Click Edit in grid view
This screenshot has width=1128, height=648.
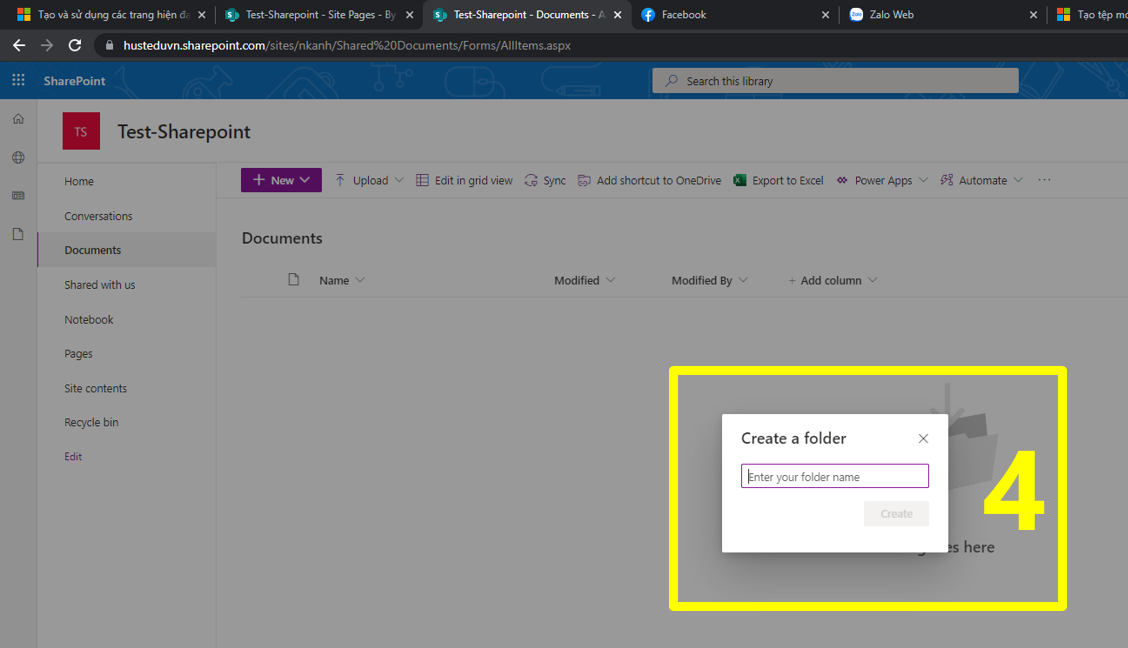464,181
